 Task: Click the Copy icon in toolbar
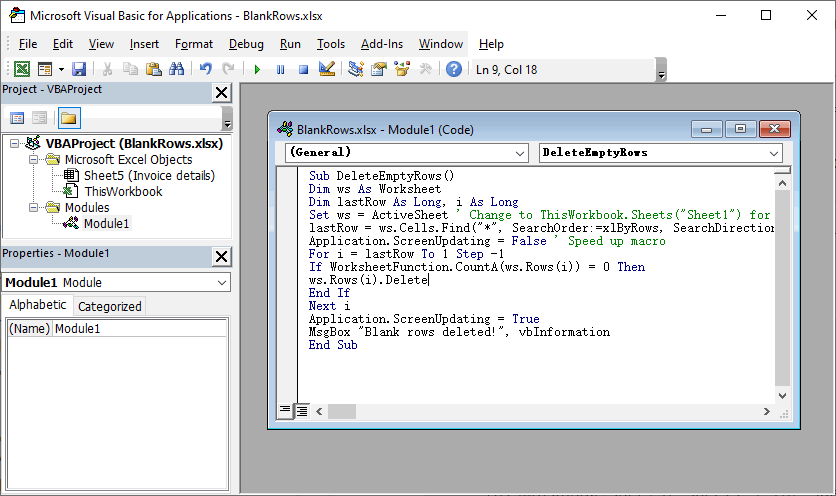[130, 69]
